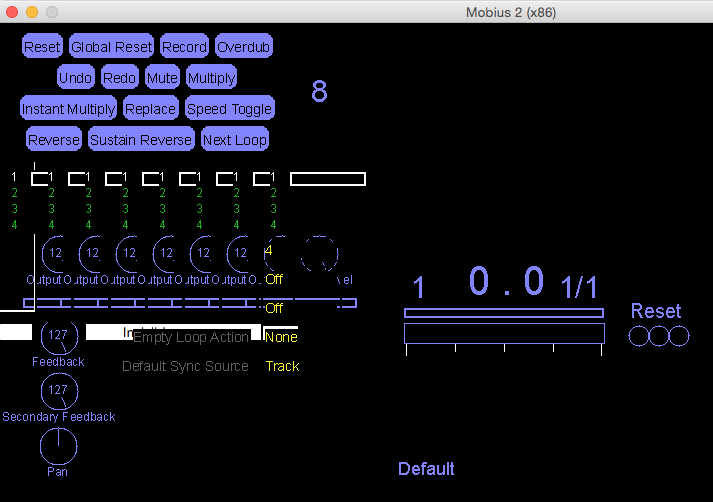Click the Reset mode status text
Screen dimensions: 713x502
(656, 311)
